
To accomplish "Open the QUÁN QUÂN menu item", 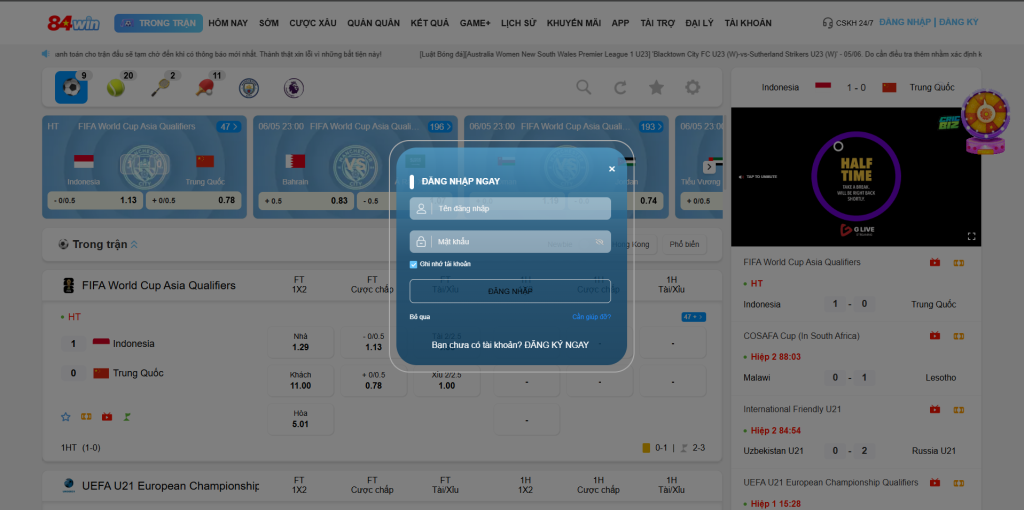I will [374, 23].
